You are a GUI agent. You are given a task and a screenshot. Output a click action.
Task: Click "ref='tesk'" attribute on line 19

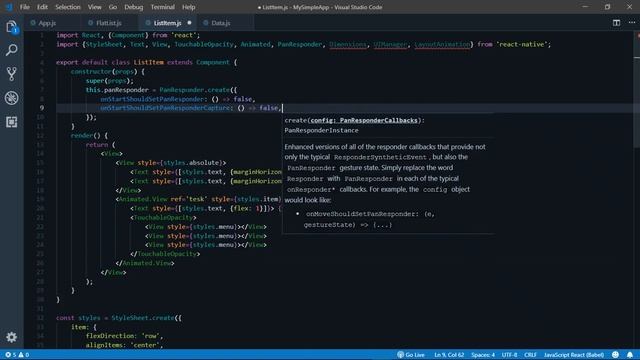[x=189, y=199]
